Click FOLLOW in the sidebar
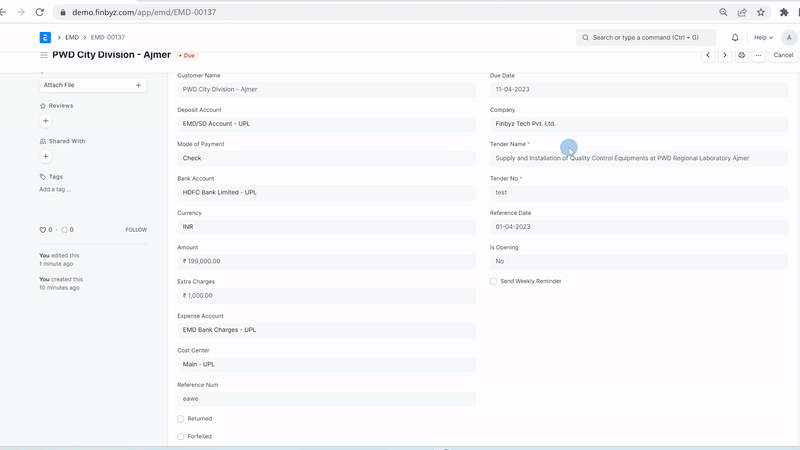Screen dimensions: 800x450 (x=136, y=230)
